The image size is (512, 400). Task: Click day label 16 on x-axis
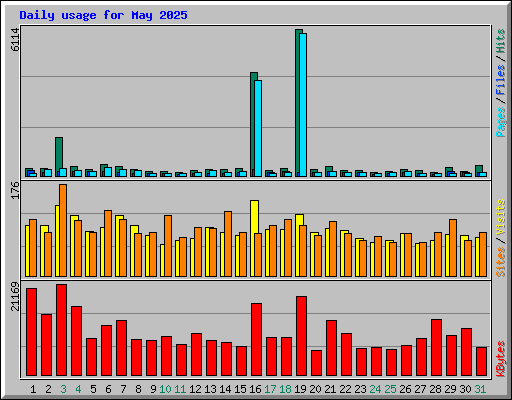tap(255, 389)
